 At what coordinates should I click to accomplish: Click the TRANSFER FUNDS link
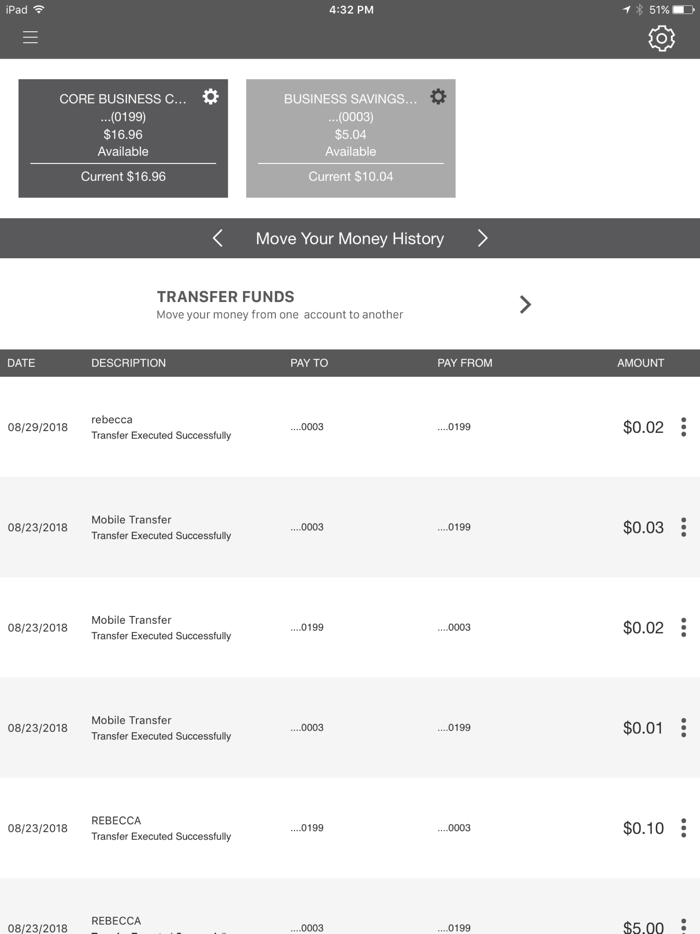pos(225,296)
